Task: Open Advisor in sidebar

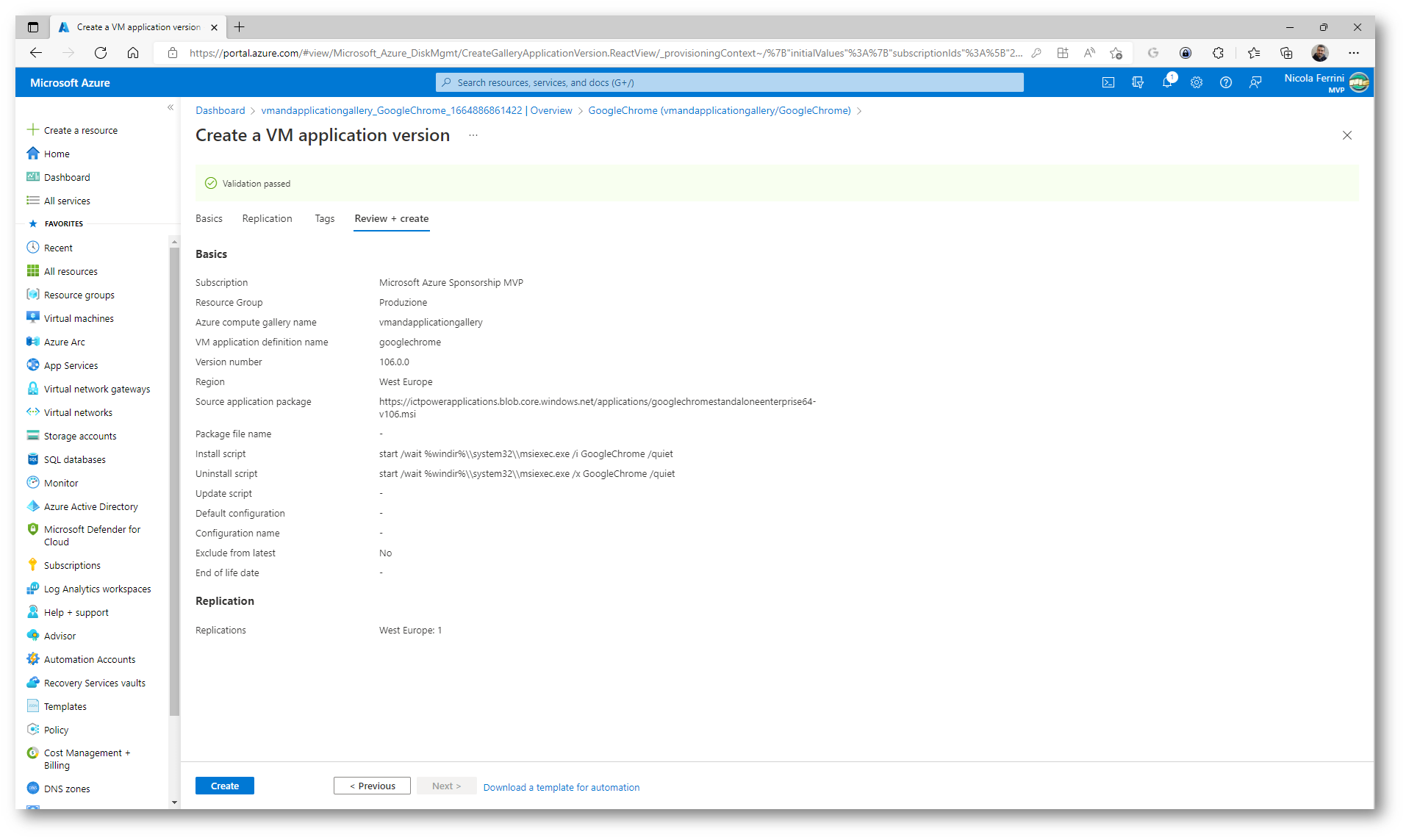Action: coord(51,636)
